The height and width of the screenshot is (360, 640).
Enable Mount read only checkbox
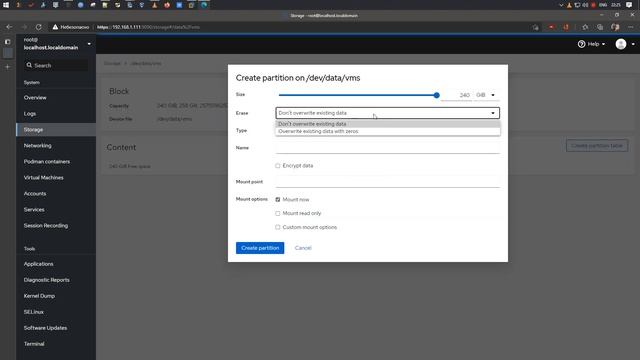click(x=278, y=213)
